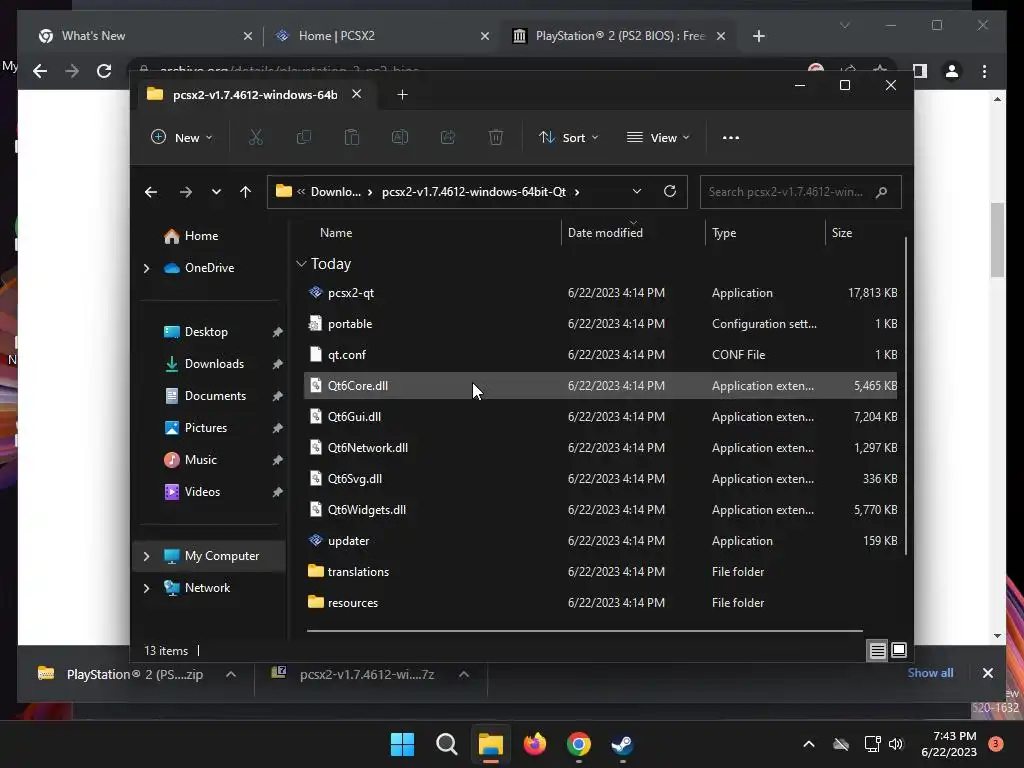The width and height of the screenshot is (1024, 768).
Task: Click the Cut icon in Explorer toolbar
Action: click(x=255, y=137)
